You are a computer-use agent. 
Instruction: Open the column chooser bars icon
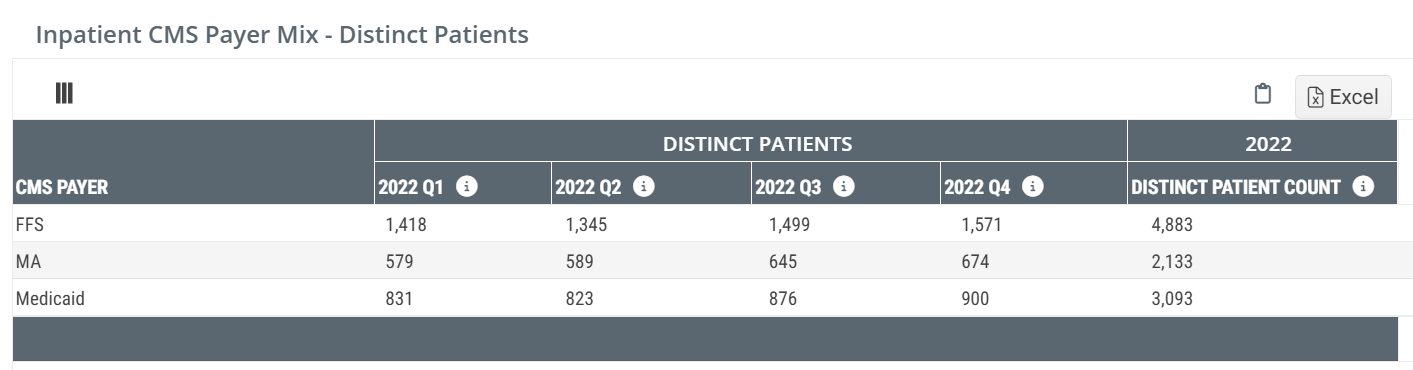(64, 94)
